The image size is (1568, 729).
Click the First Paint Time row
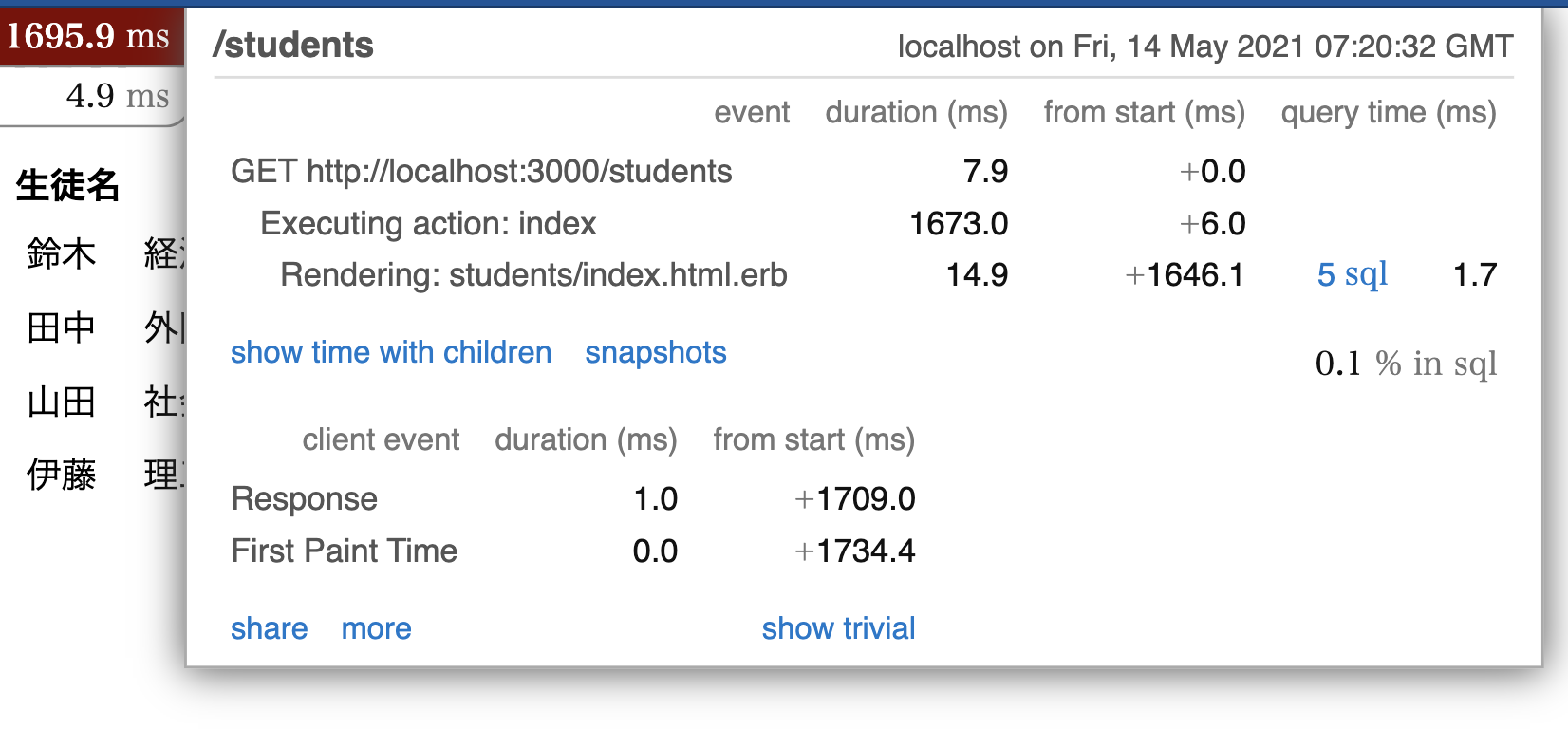(345, 551)
